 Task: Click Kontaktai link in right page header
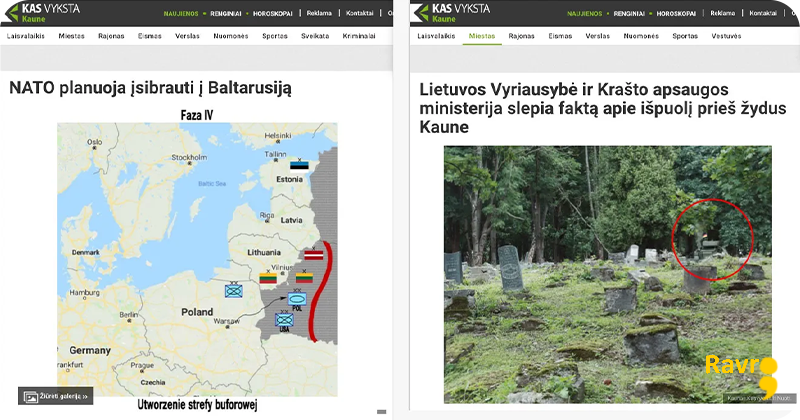(763, 13)
